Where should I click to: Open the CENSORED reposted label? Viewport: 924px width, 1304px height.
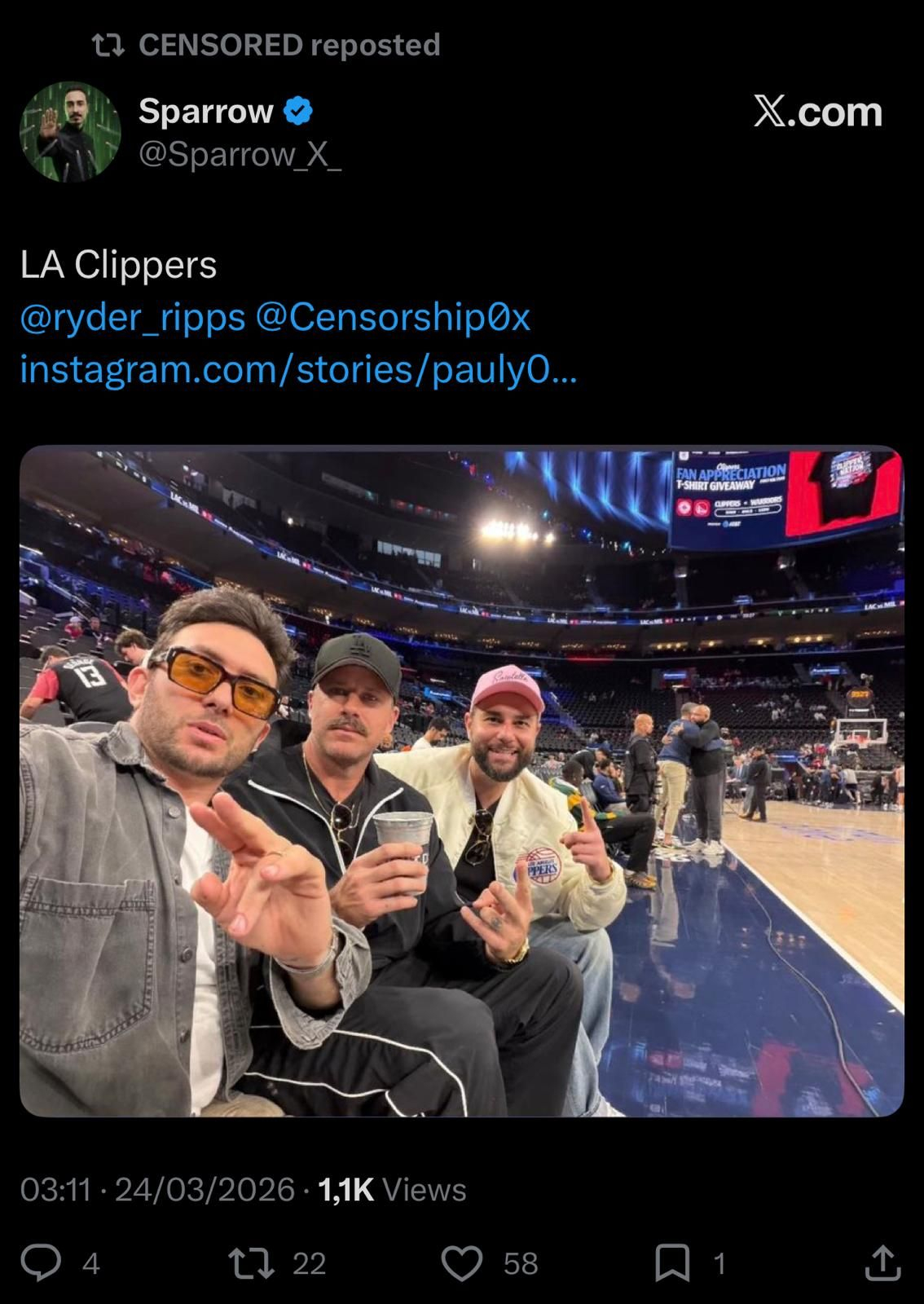tap(289, 45)
